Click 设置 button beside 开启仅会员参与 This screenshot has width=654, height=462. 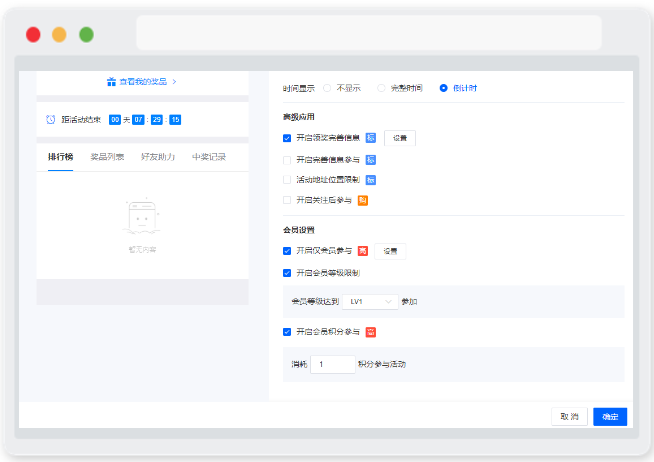(390, 251)
